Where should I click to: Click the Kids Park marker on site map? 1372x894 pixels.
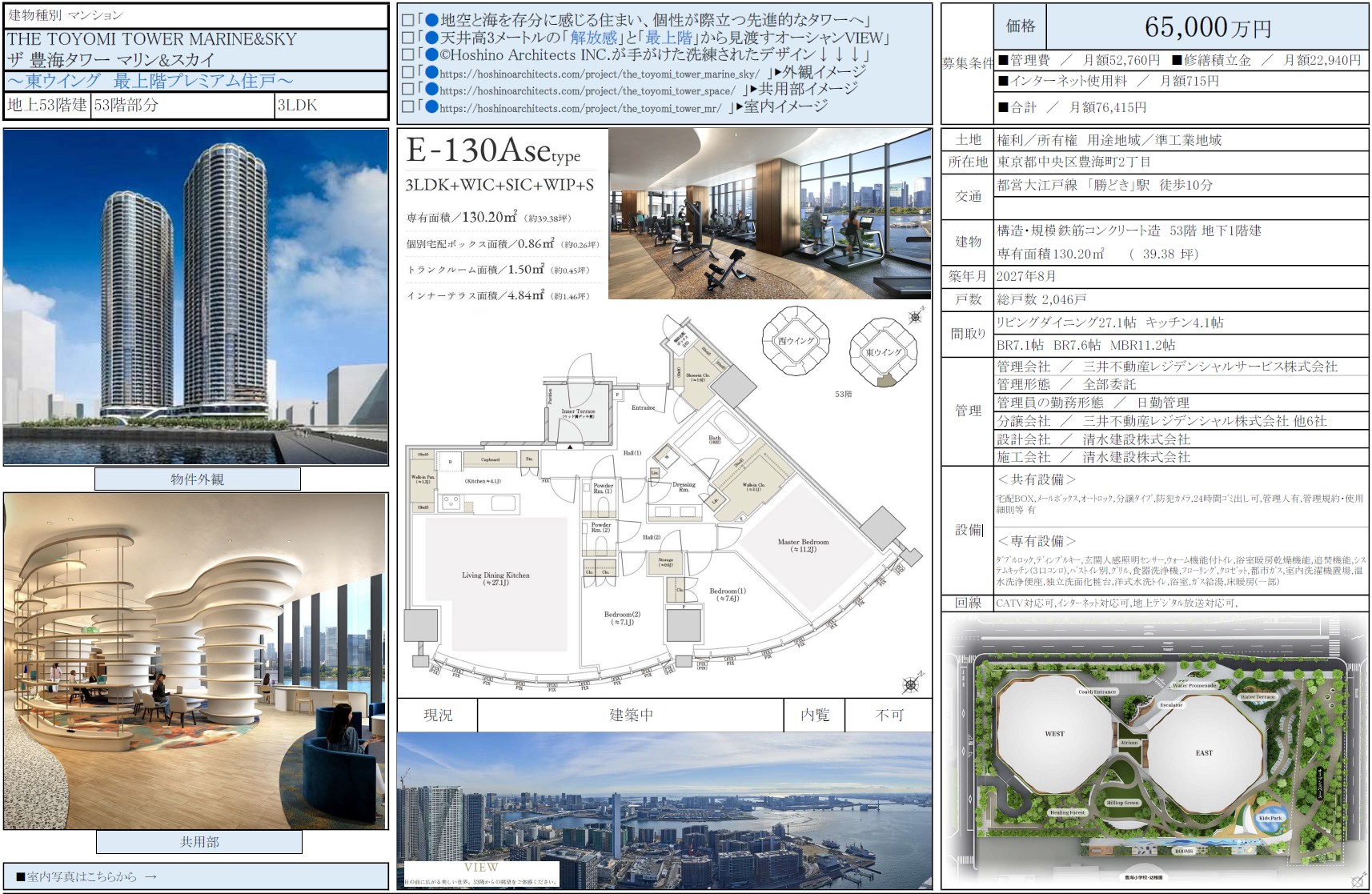tap(1270, 817)
